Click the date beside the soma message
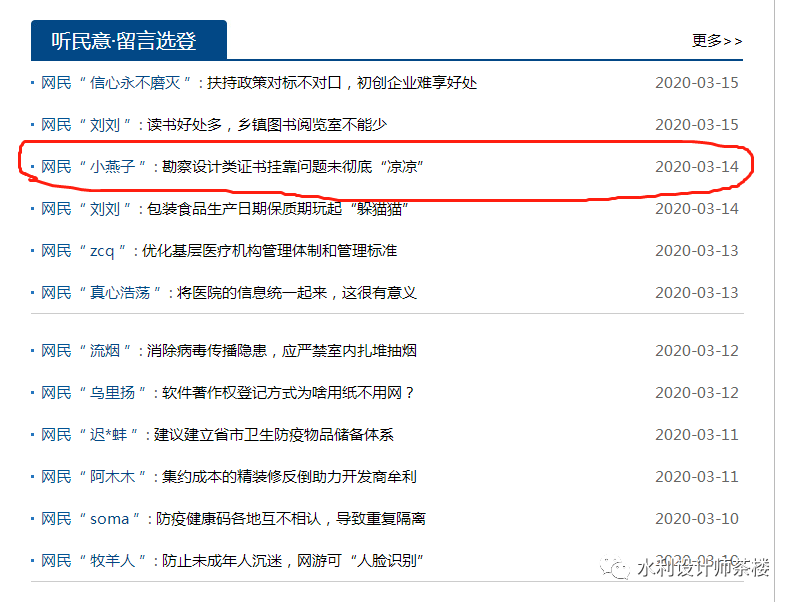This screenshot has height=602, width=795. point(696,519)
